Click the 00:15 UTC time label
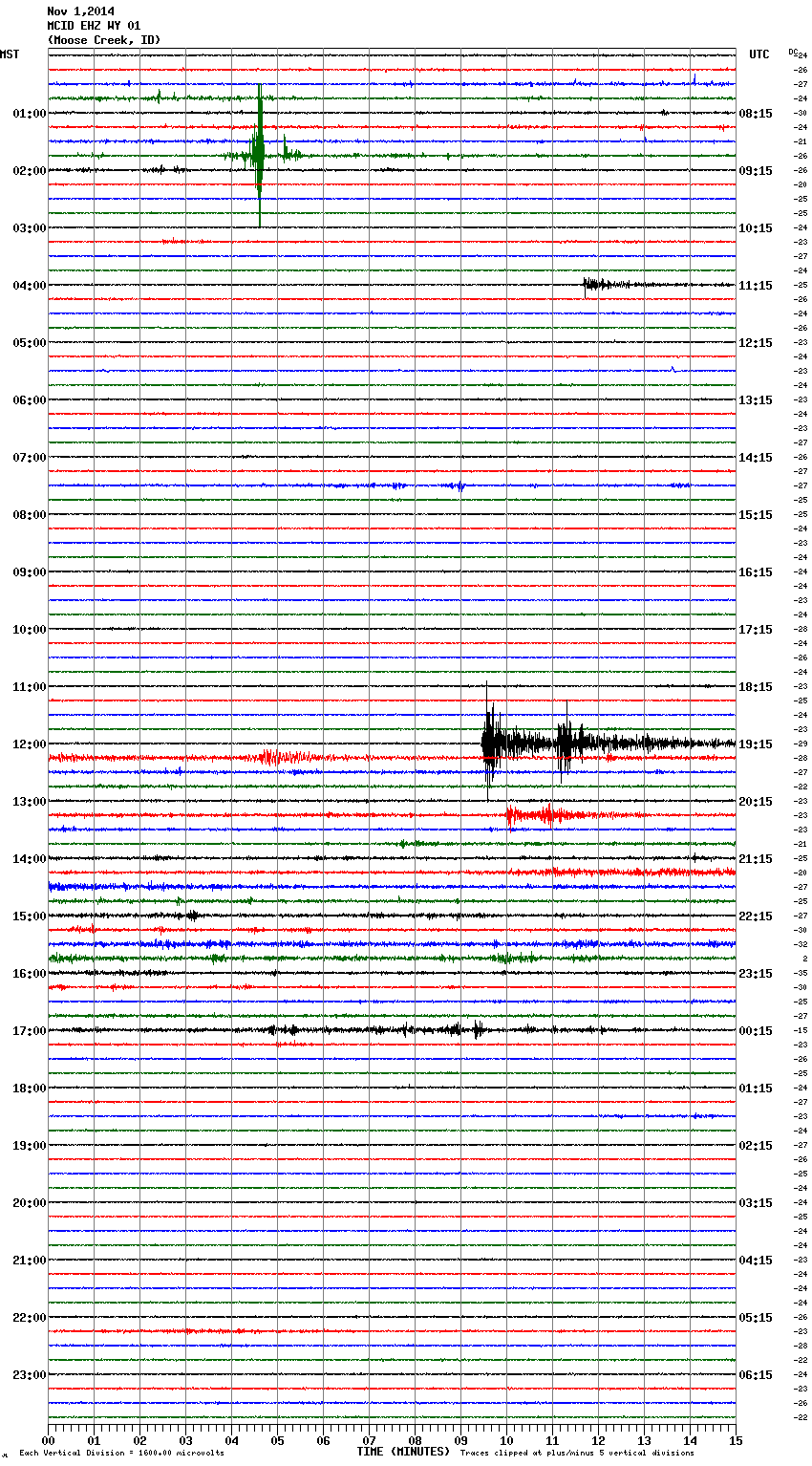The width and height of the screenshot is (812, 1466). (x=756, y=1030)
